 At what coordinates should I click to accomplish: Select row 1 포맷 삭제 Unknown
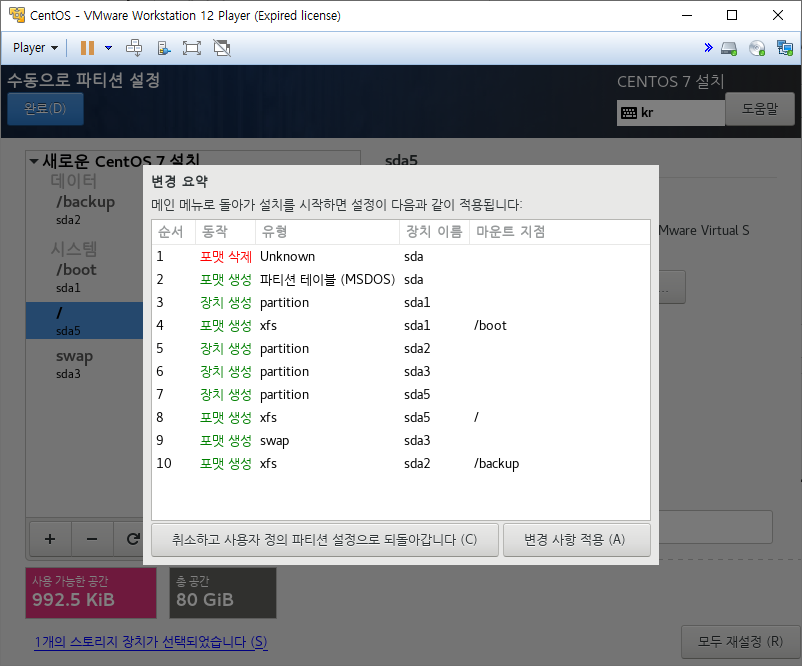tap(400, 256)
